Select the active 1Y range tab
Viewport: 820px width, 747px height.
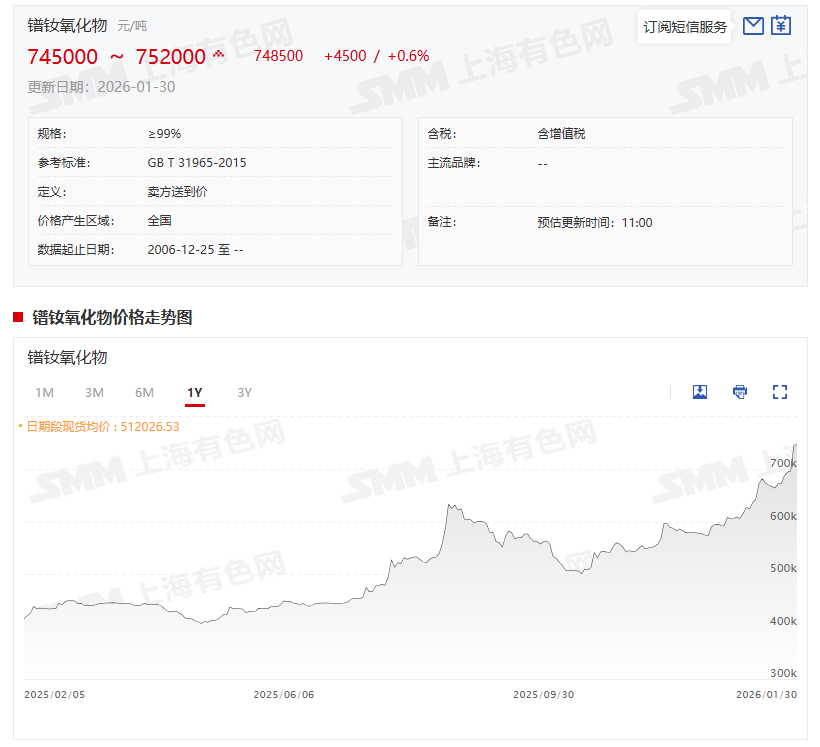[195, 392]
